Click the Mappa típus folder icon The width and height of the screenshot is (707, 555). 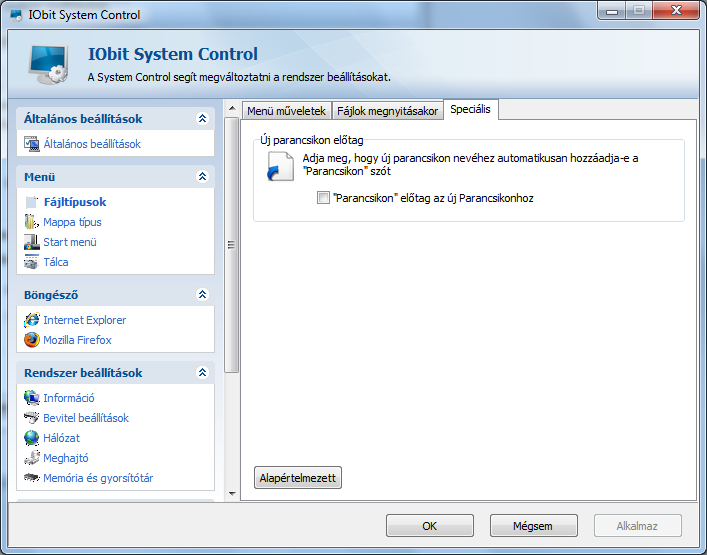(32, 222)
